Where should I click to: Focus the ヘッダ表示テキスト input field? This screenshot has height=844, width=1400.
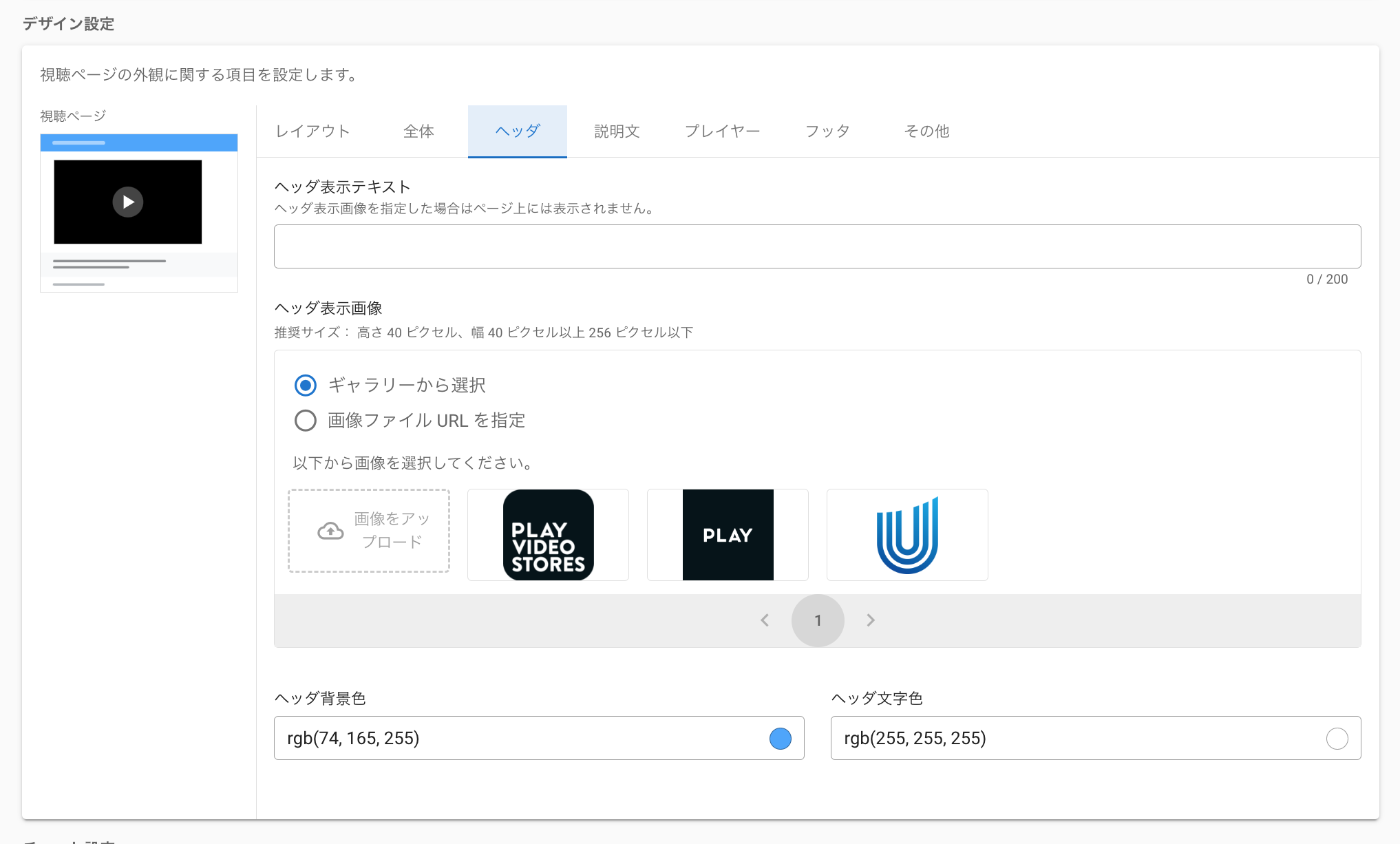[x=817, y=246]
